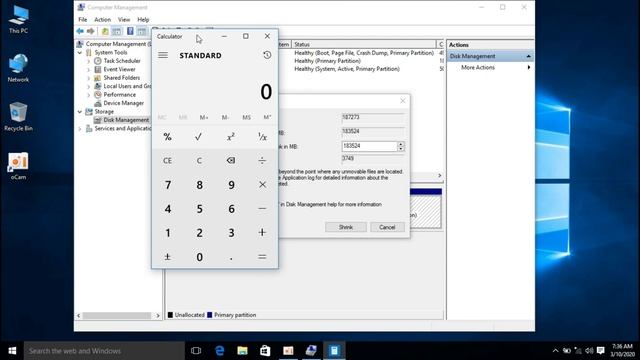The image size is (640, 360).
Task: Click the digit 5 key
Action: (199, 209)
